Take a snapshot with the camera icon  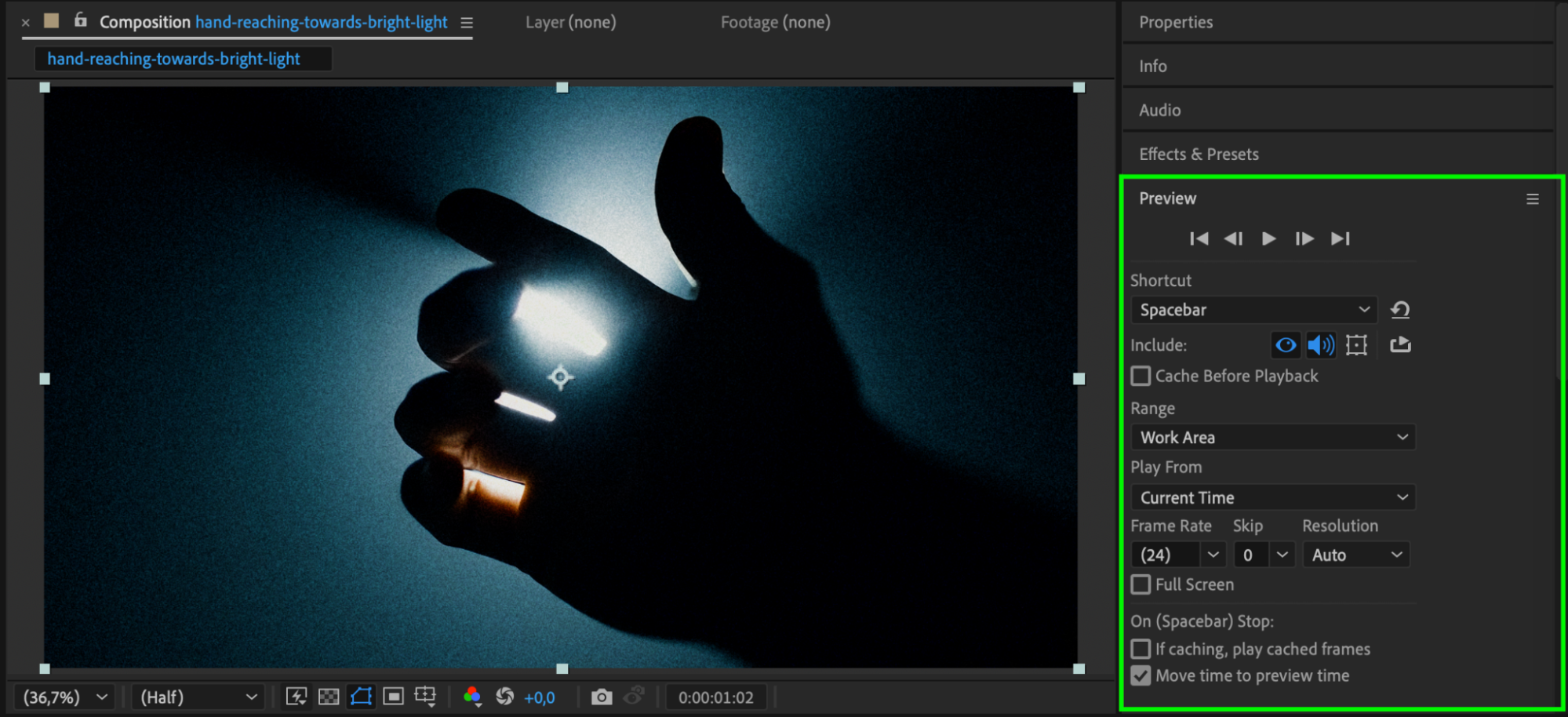point(601,697)
